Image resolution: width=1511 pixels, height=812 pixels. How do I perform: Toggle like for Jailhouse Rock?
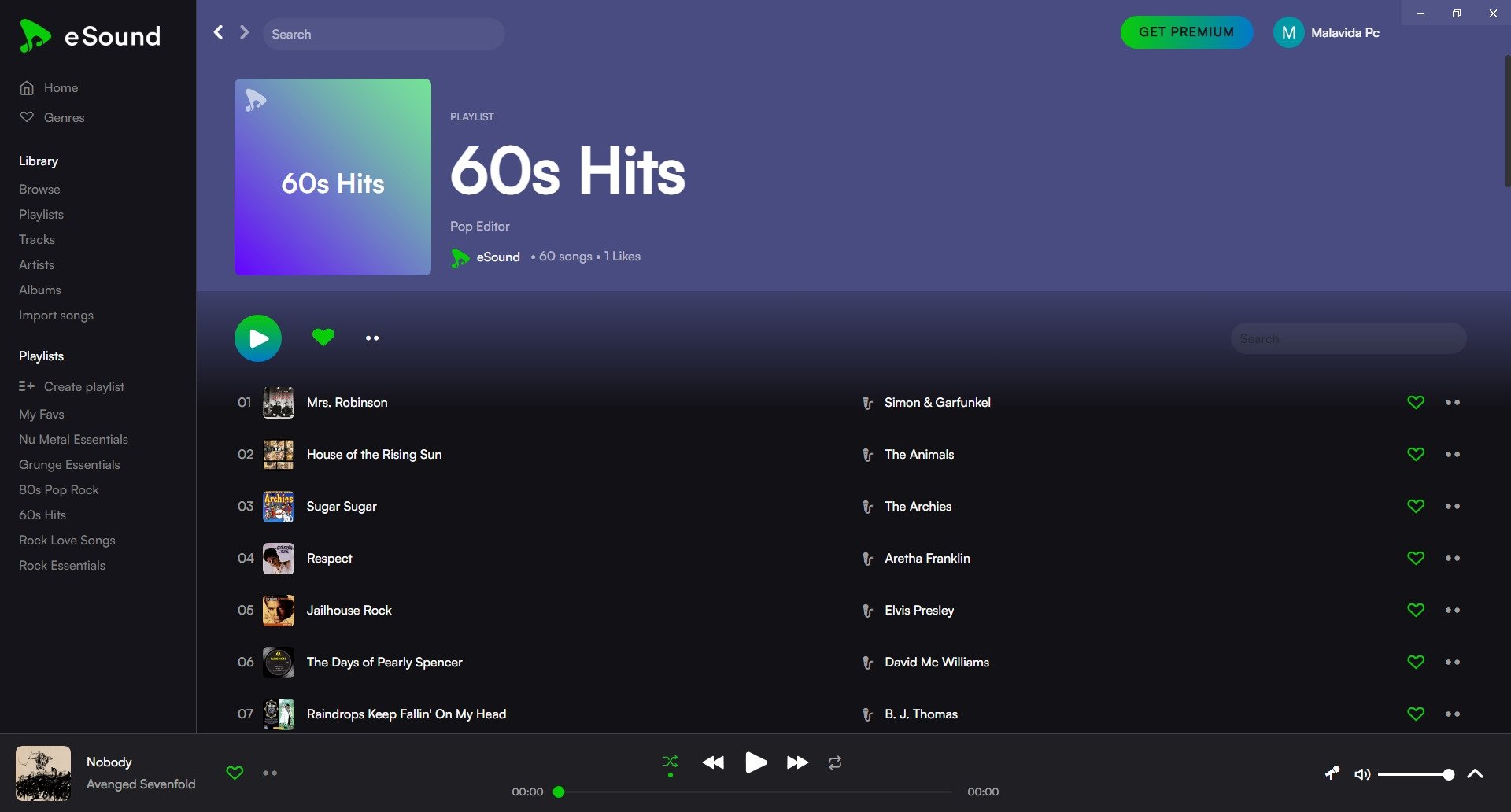(1416, 610)
